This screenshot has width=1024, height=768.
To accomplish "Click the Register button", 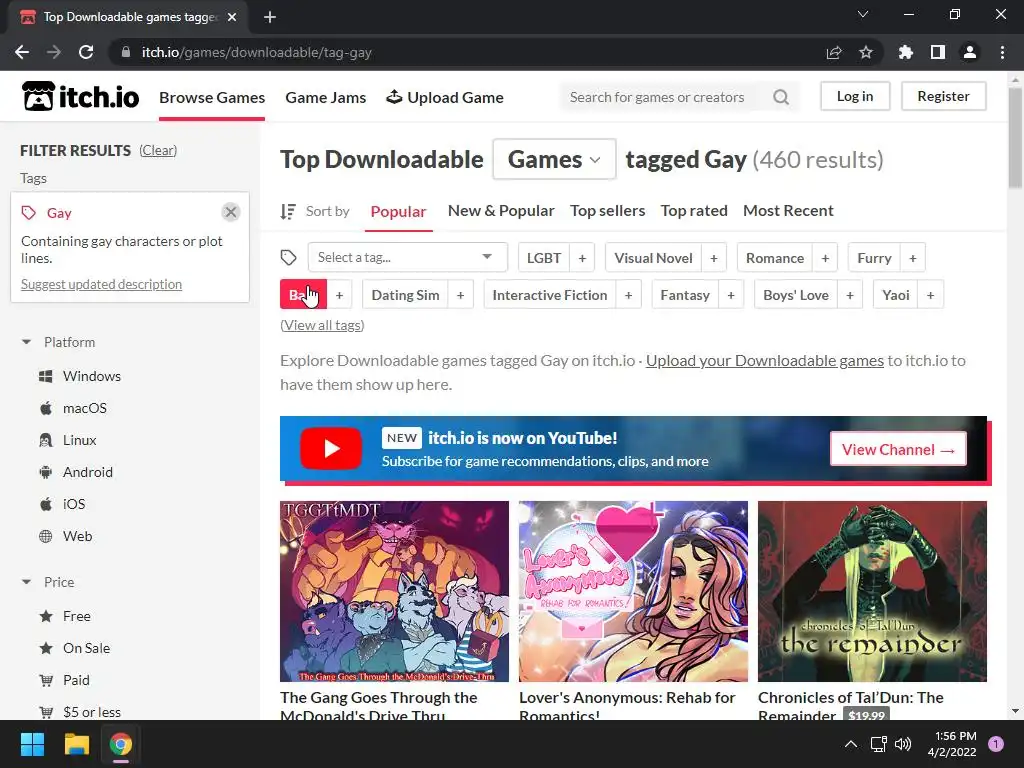I will tap(943, 96).
